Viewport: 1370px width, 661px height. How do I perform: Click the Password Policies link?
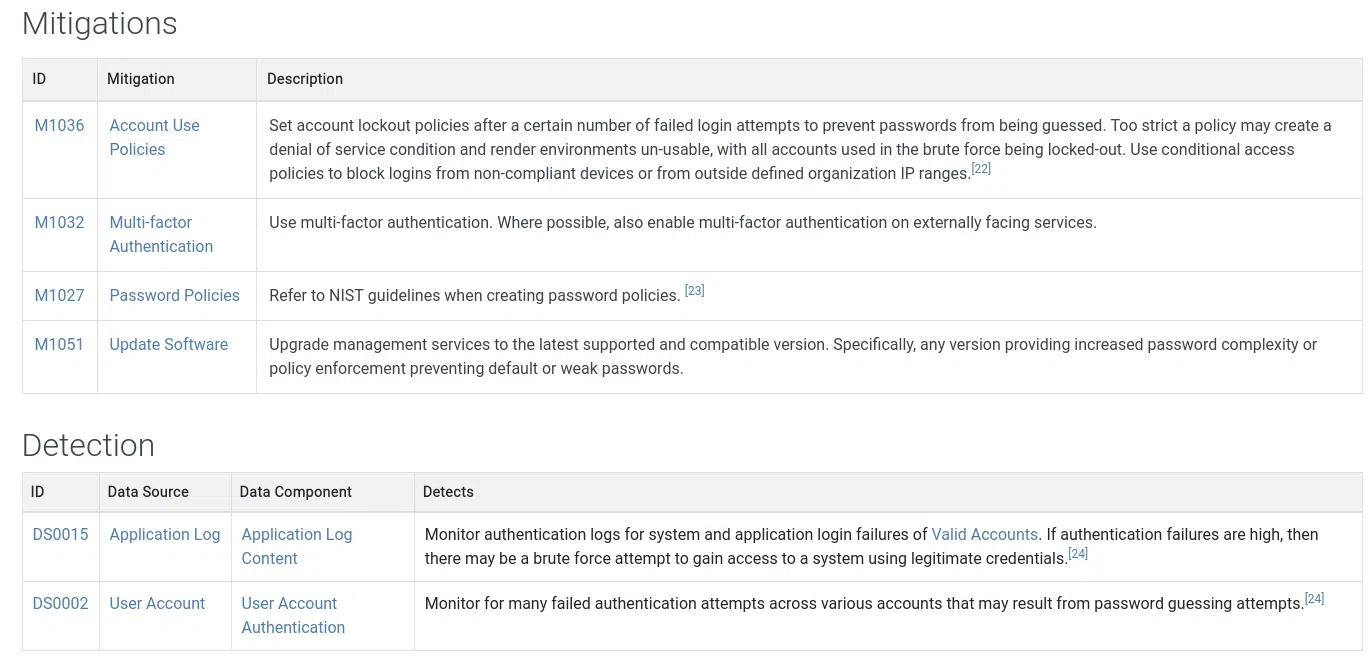[174, 295]
